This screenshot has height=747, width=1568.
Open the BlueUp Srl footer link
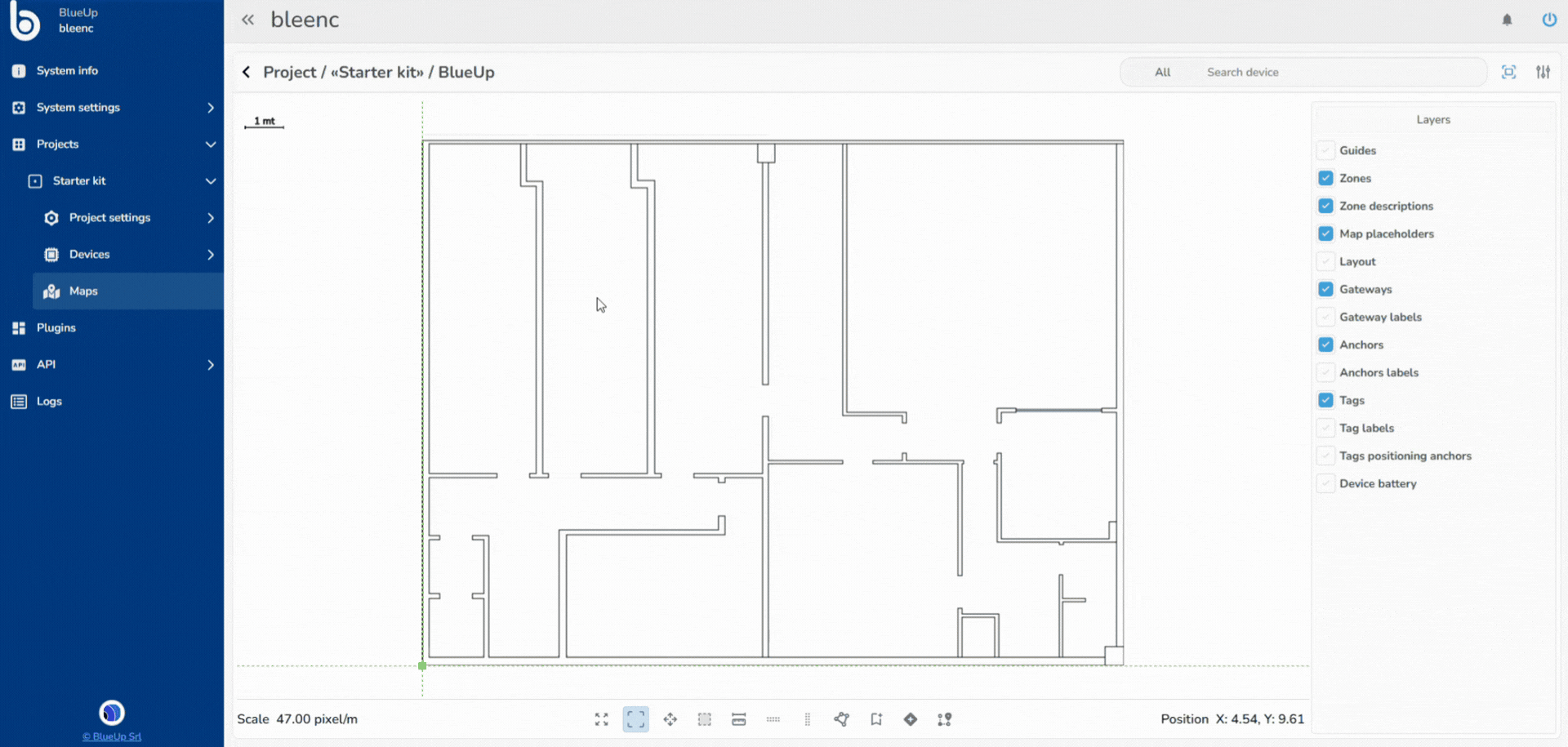[112, 736]
